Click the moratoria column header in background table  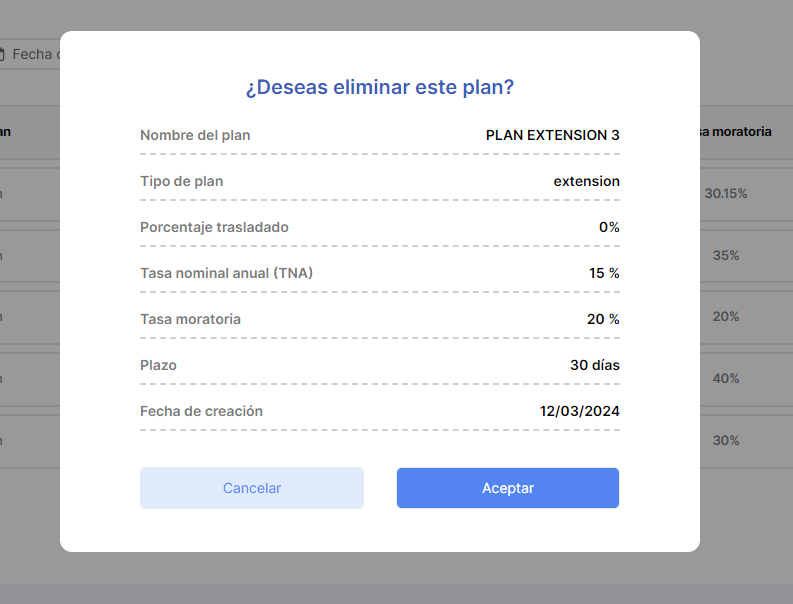pyautogui.click(x=736, y=131)
